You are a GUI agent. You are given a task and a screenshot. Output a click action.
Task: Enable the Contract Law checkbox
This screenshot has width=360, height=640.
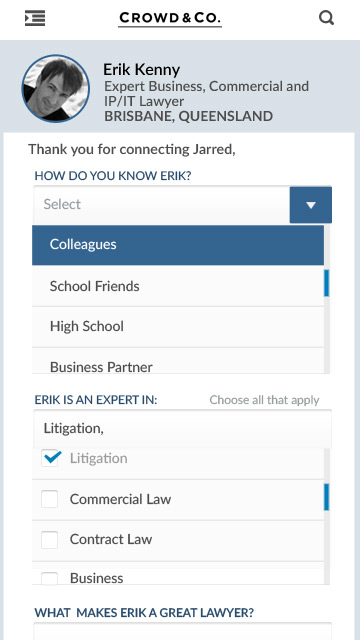(49, 540)
